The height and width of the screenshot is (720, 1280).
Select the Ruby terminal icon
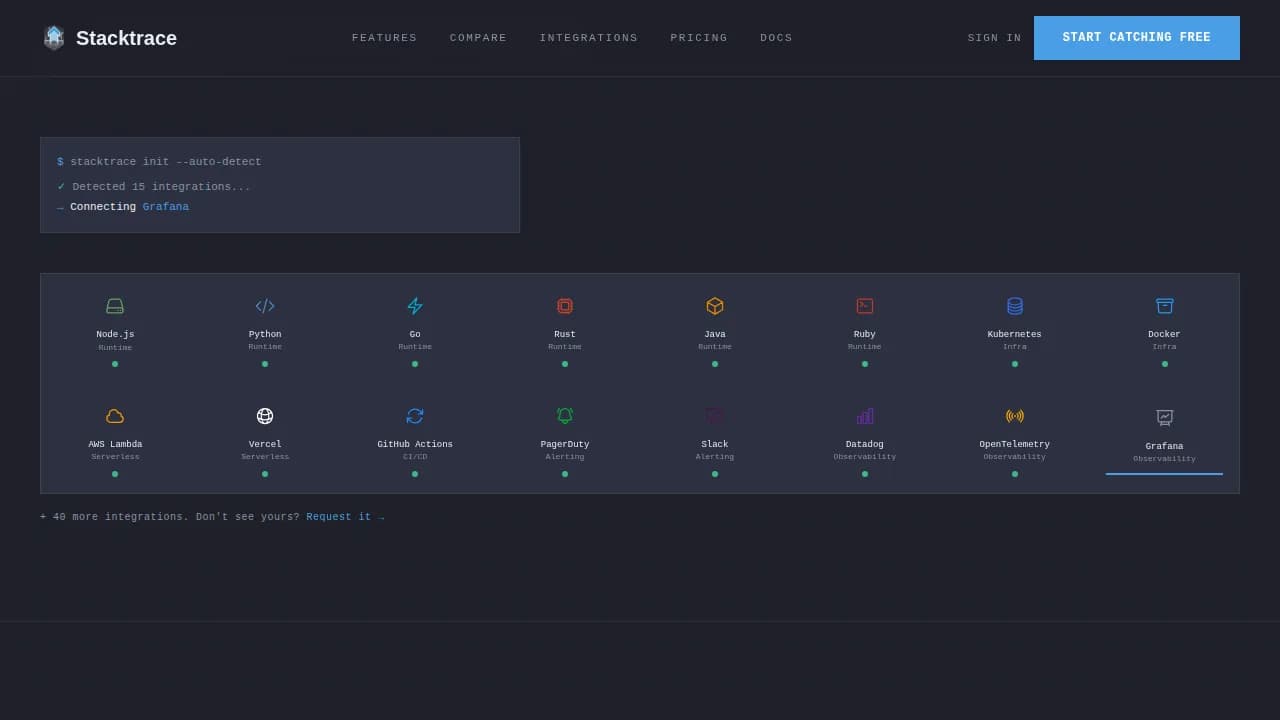[x=865, y=306]
